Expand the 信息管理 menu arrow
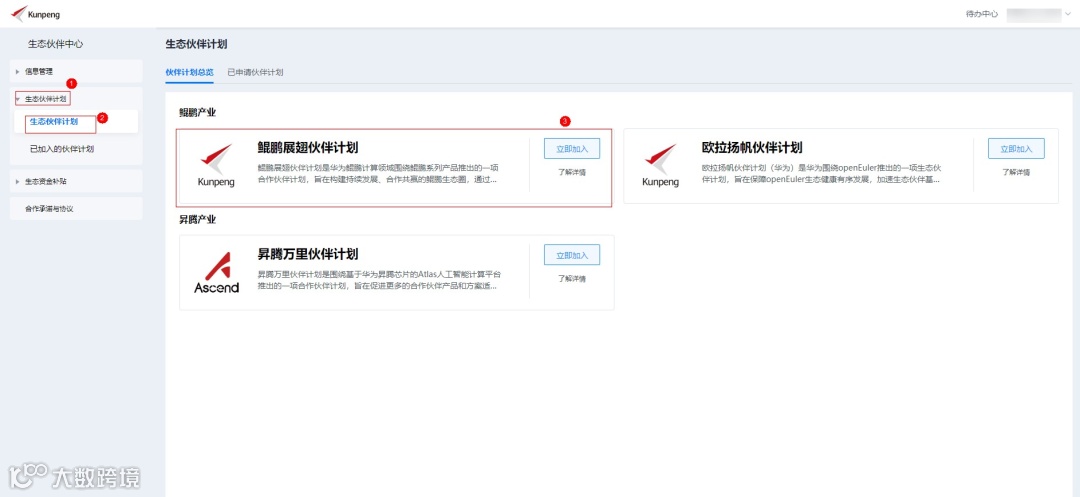The width and height of the screenshot is (1080, 497). pyautogui.click(x=17, y=72)
